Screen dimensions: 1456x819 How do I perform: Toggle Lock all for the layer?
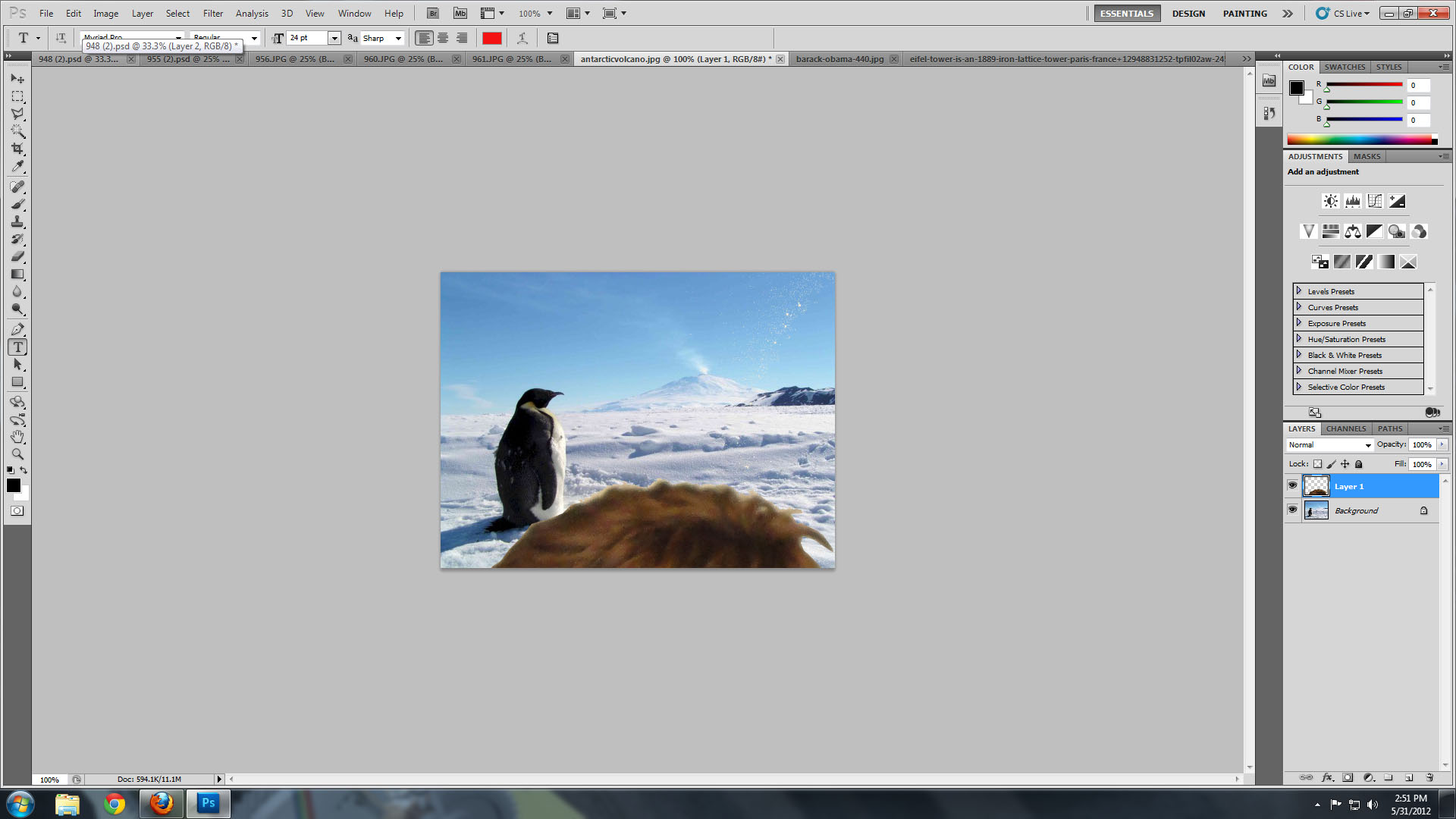[x=1359, y=464]
